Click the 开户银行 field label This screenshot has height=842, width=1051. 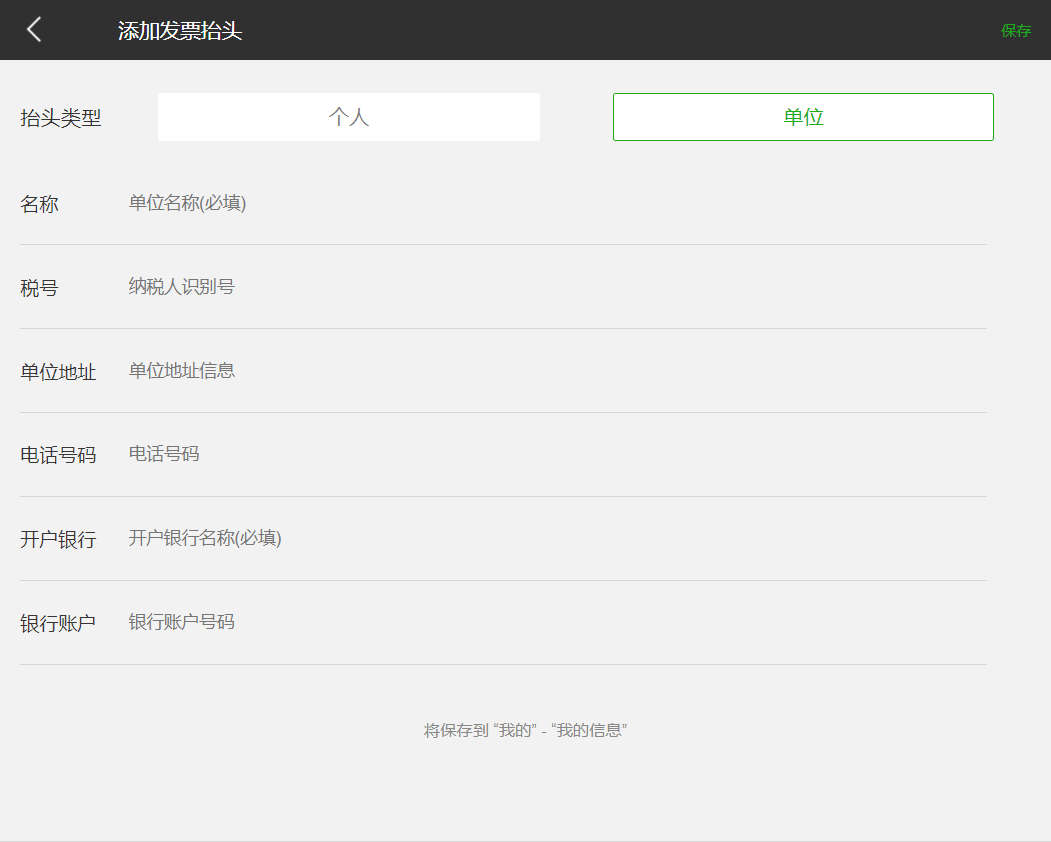(58, 540)
